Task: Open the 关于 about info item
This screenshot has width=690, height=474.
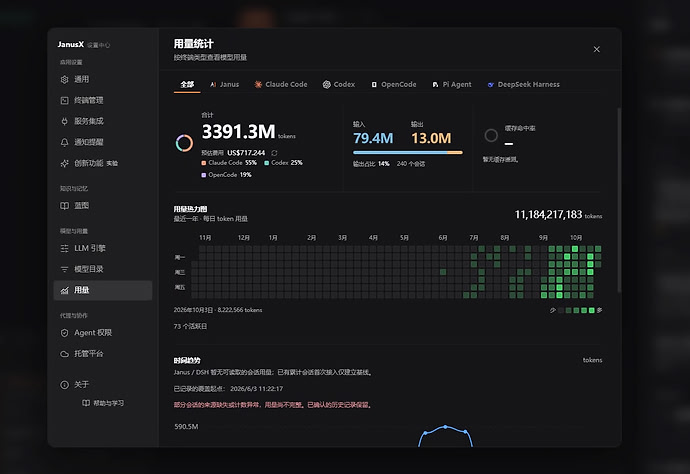Action: pos(103,385)
